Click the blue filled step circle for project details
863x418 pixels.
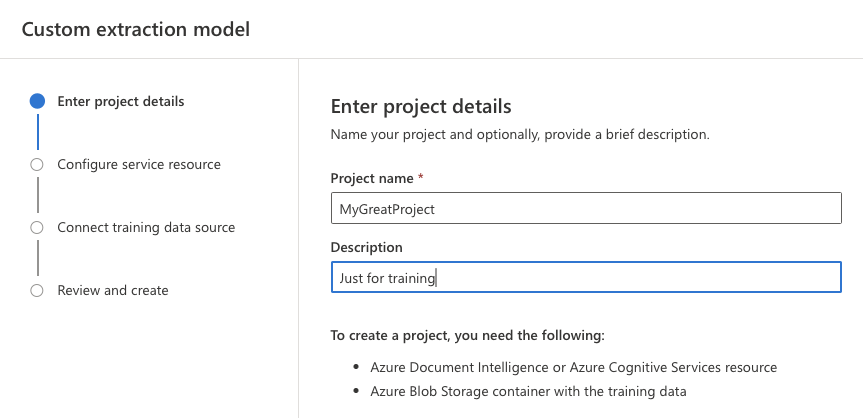(x=37, y=101)
